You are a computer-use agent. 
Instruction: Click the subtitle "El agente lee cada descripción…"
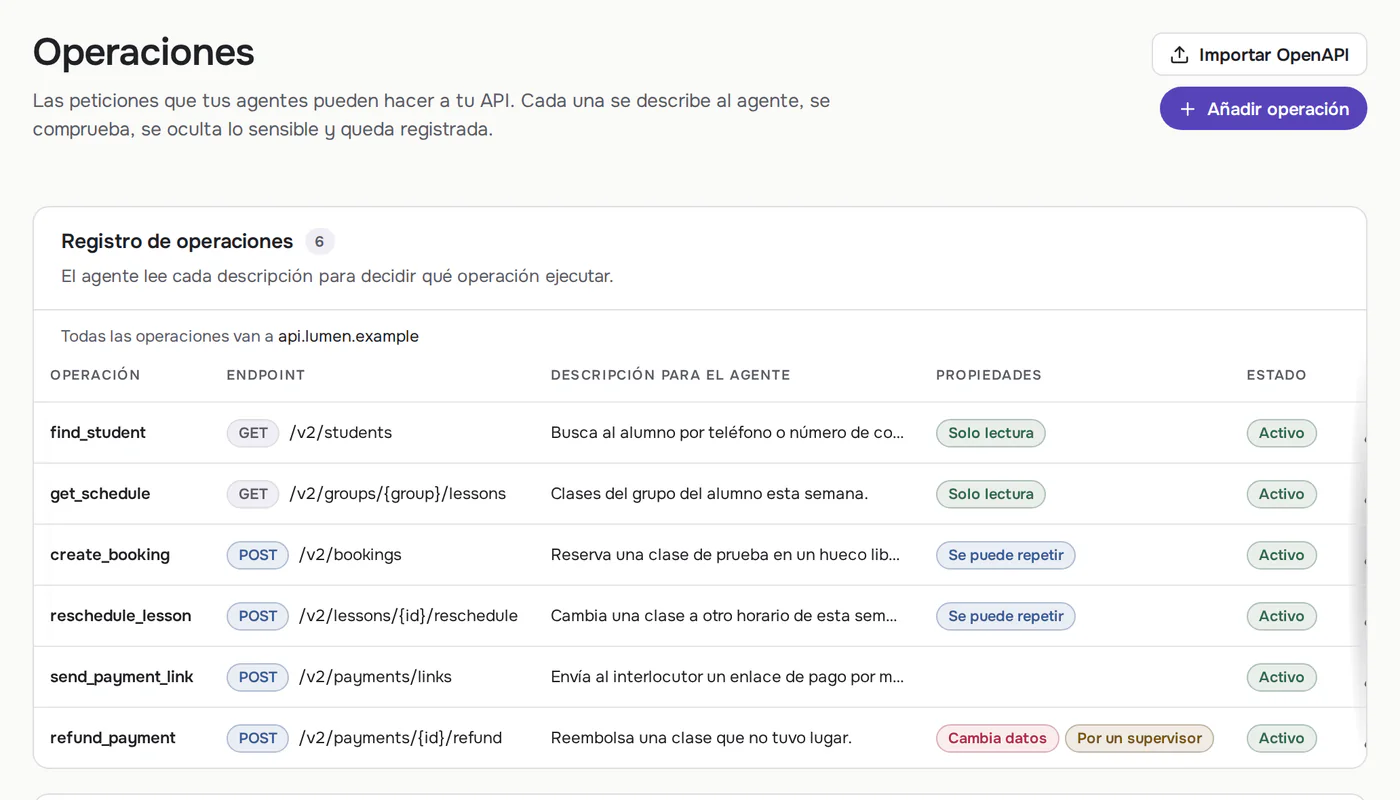point(337,276)
